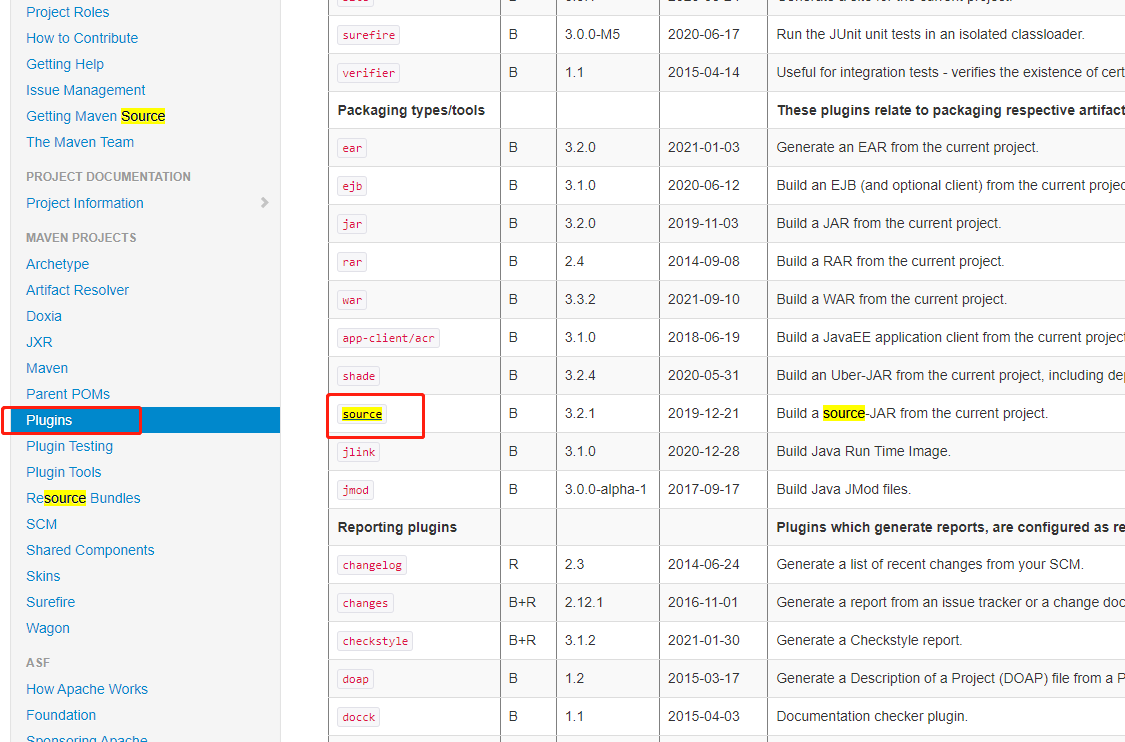The image size is (1125, 742).
Task: Select the Packaging types/tools section heading
Action: click(x=411, y=111)
